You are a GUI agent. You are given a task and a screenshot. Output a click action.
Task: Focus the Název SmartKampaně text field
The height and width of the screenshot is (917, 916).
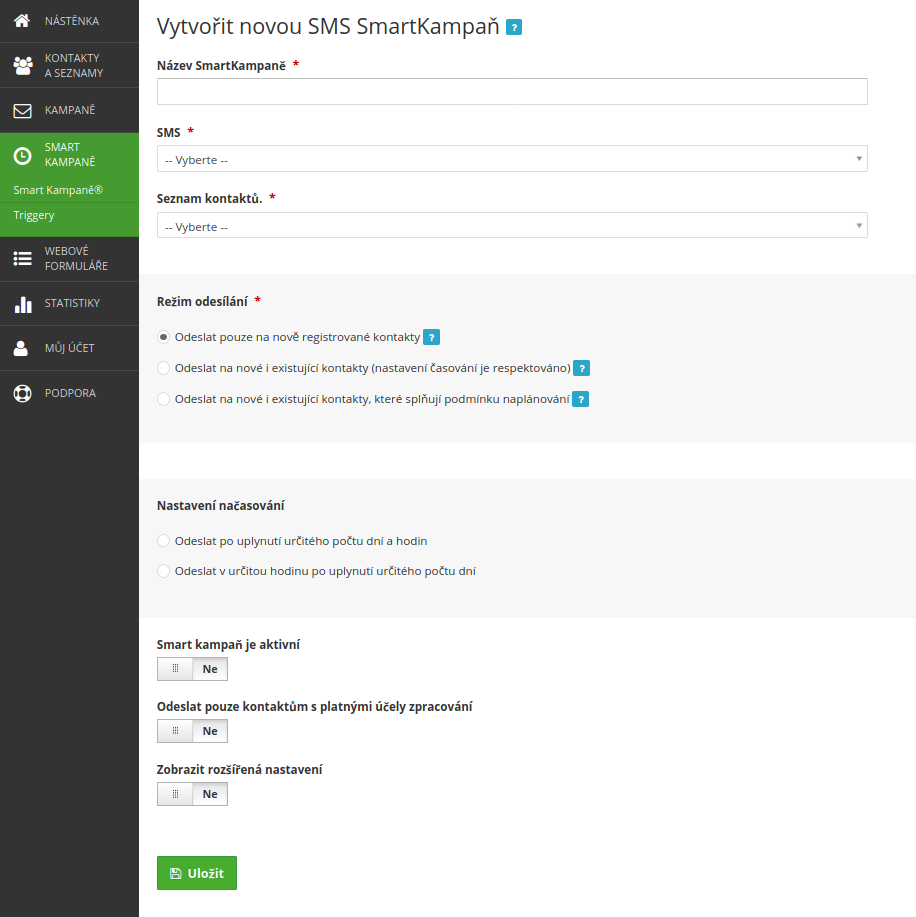coord(512,92)
